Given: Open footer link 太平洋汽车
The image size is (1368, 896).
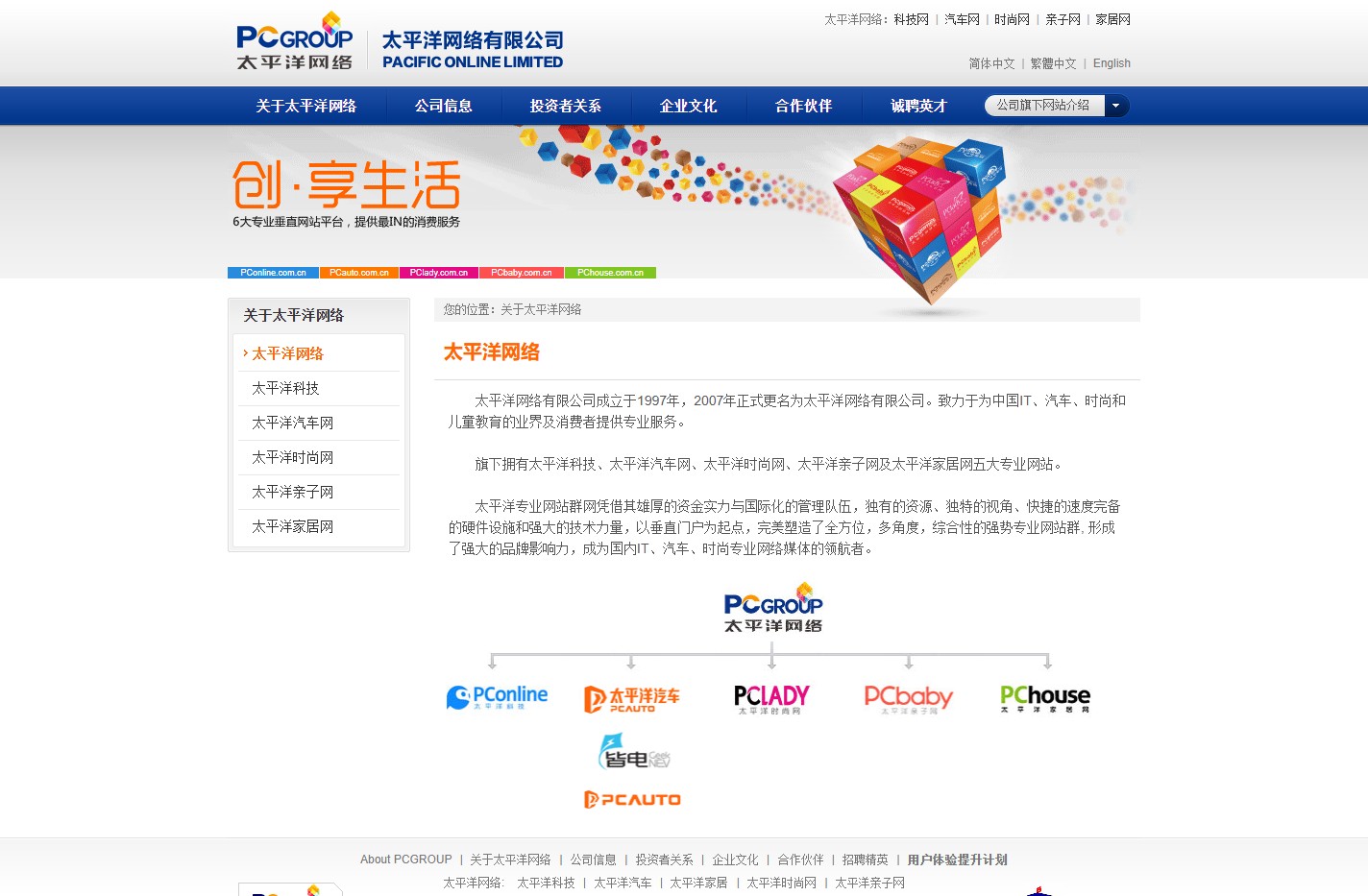Looking at the screenshot, I should point(623,883).
